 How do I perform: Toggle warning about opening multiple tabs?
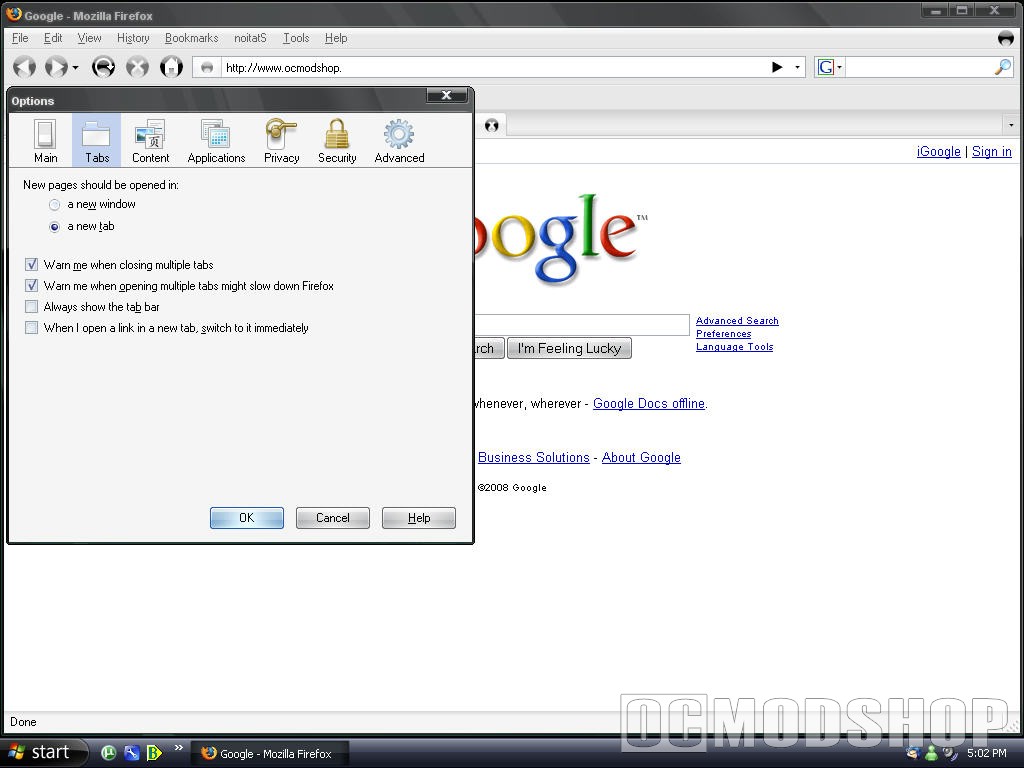pos(31,285)
